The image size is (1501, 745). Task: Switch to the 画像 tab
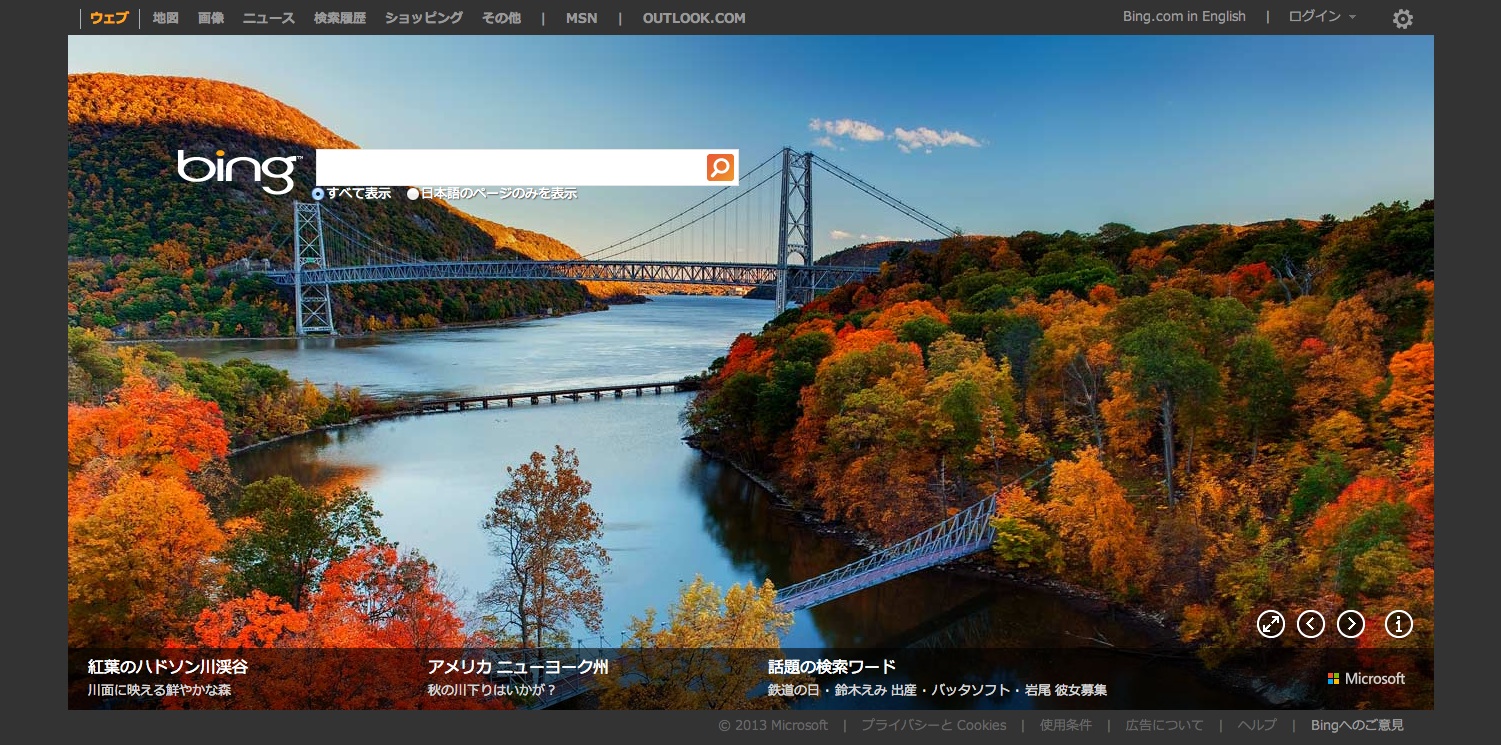(x=211, y=18)
